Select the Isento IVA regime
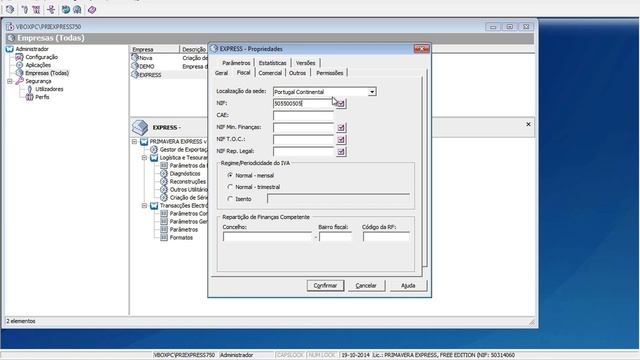 pyautogui.click(x=230, y=199)
